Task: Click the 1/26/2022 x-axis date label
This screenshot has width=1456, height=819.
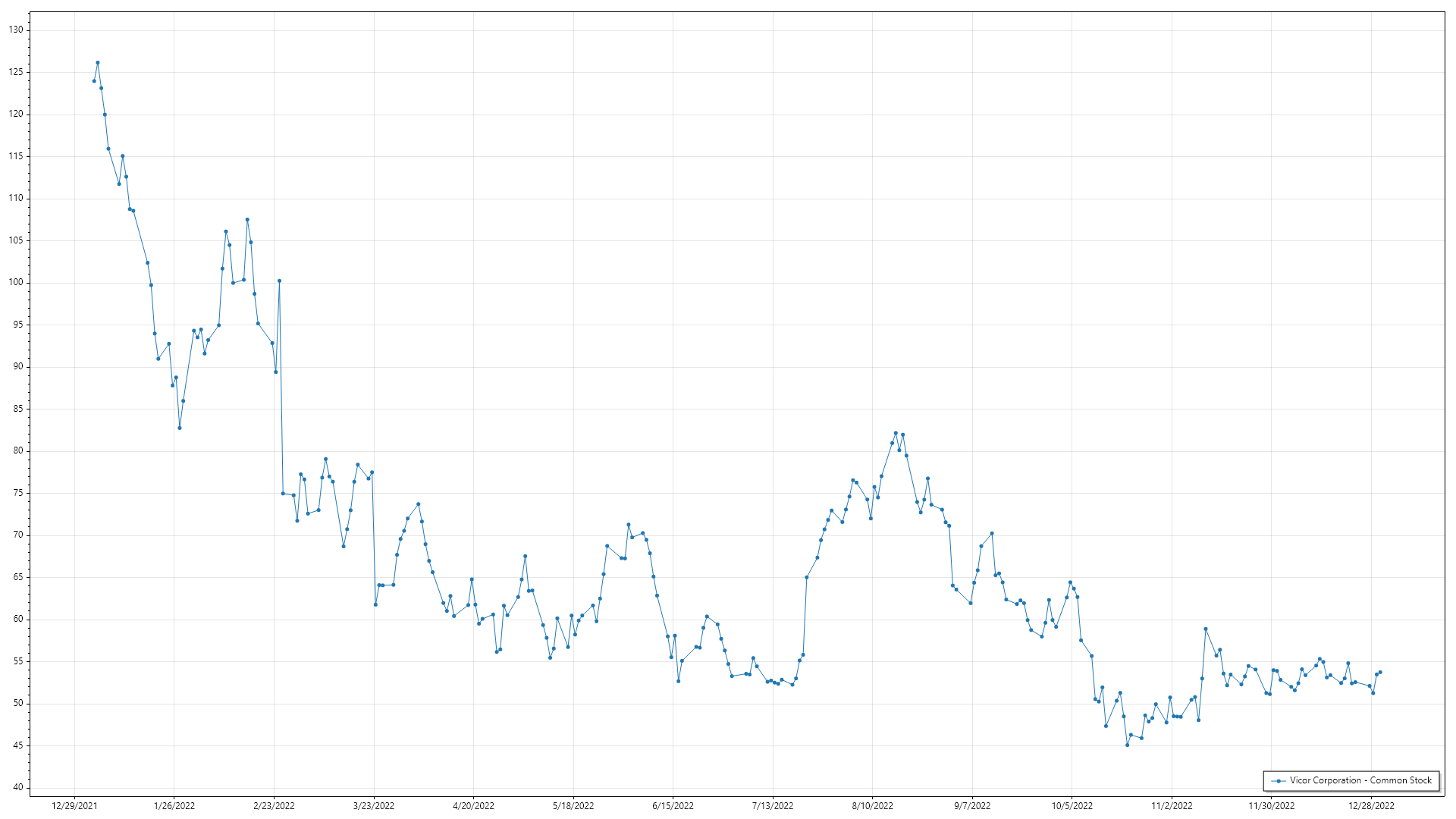Action: tap(174, 805)
